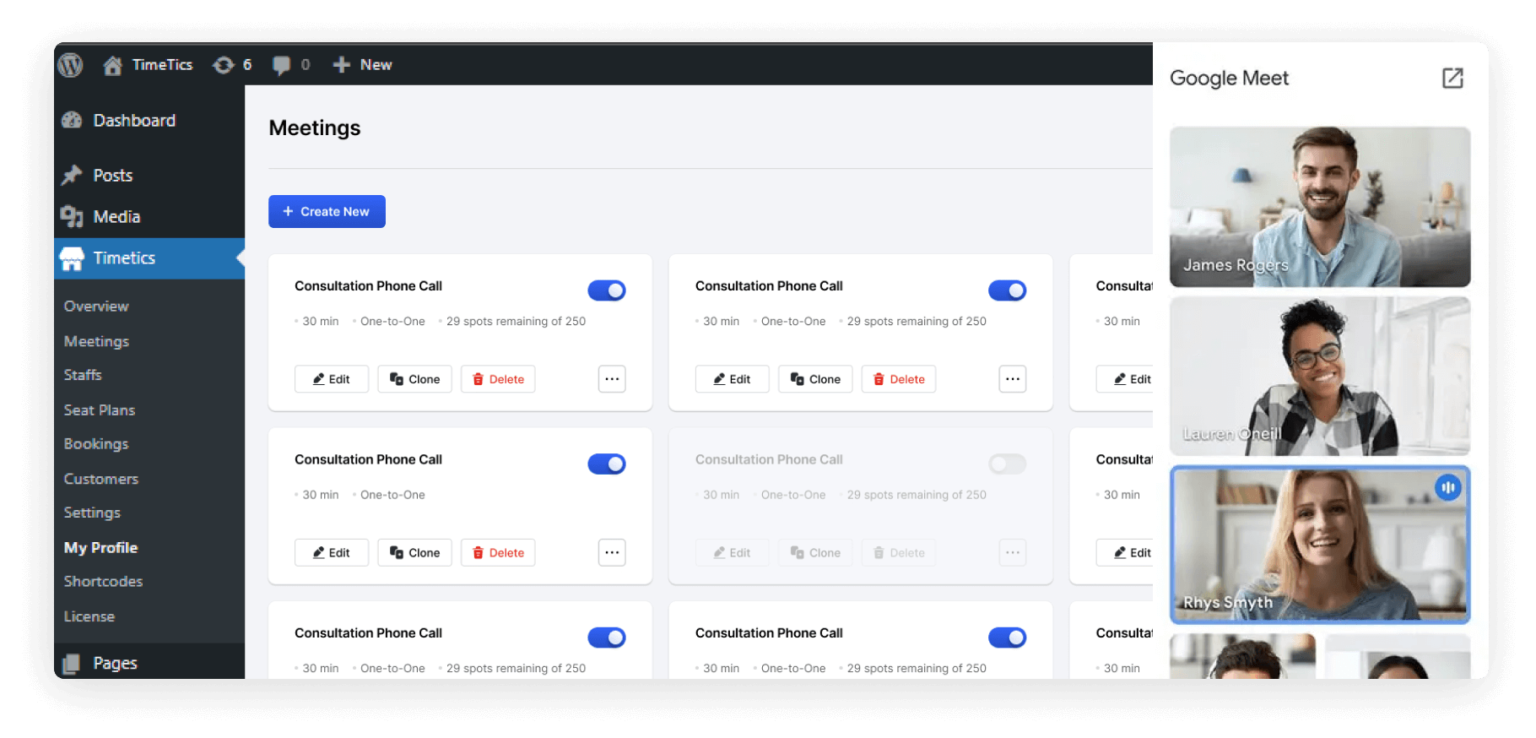Screen dimensions: 1536x738
Task: Click the WordPress logo in the admin bar
Action: (x=70, y=64)
